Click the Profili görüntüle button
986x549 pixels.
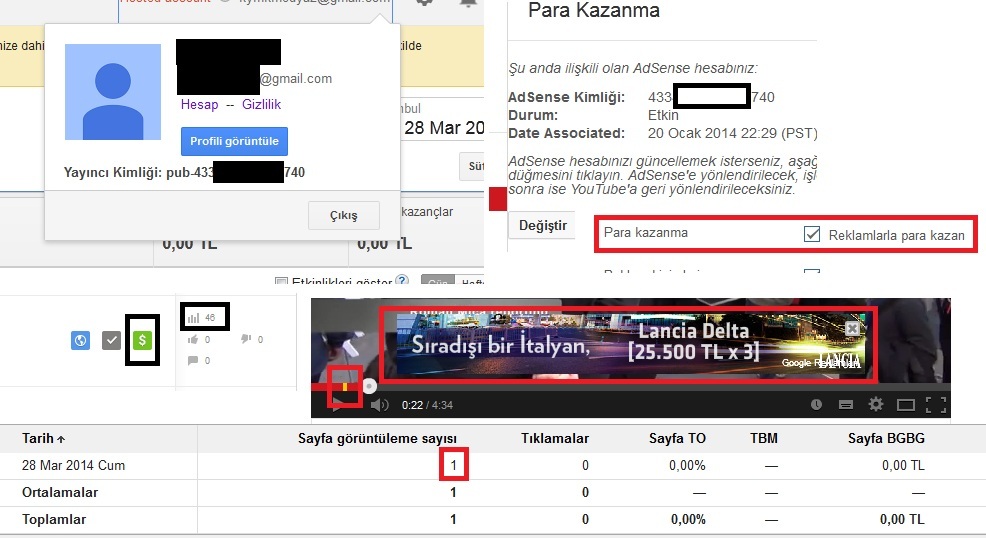click(x=235, y=141)
